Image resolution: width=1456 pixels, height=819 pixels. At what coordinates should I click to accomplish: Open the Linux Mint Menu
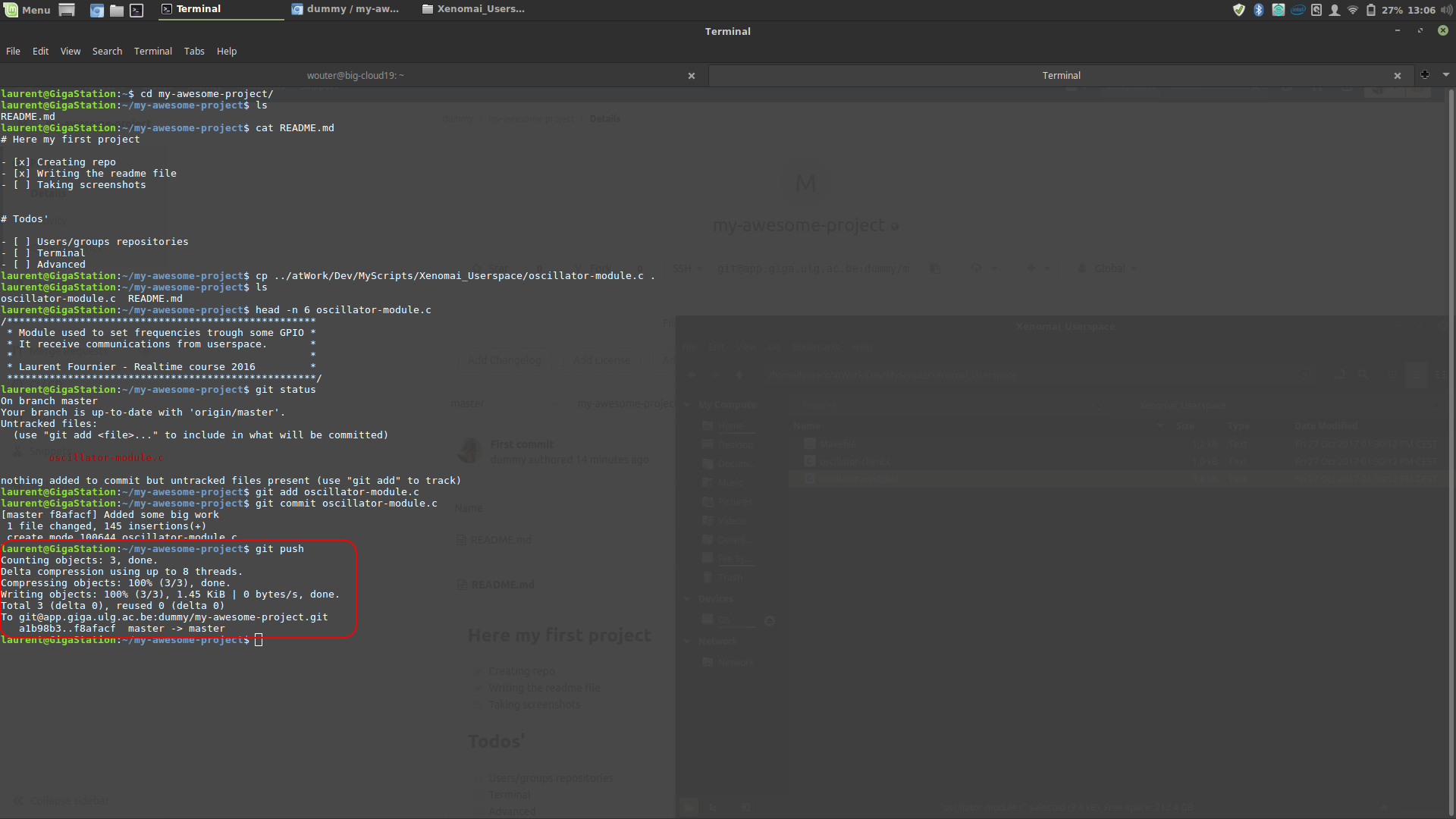tap(27, 10)
